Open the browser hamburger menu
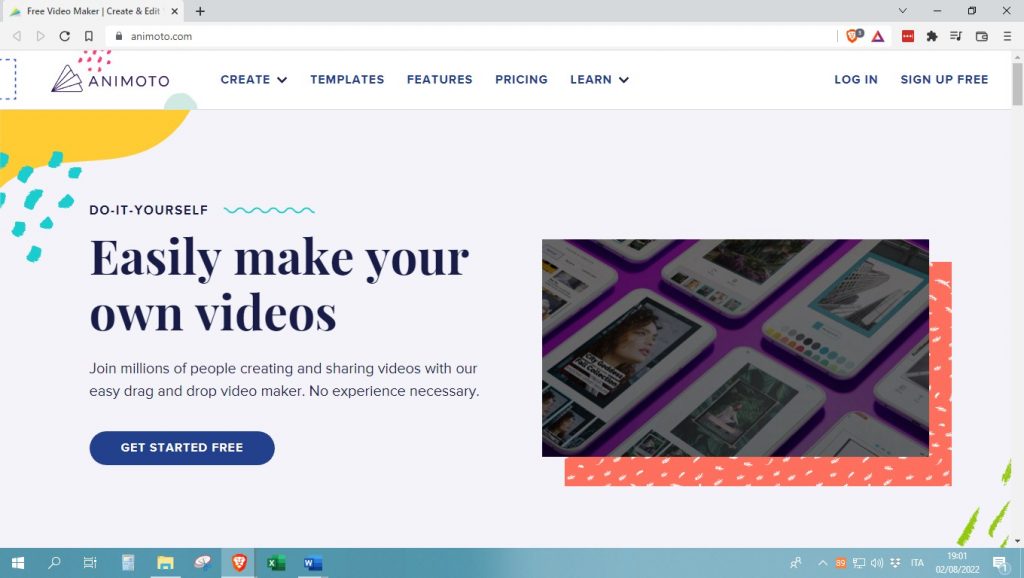This screenshot has height=578, width=1024. [x=1007, y=36]
